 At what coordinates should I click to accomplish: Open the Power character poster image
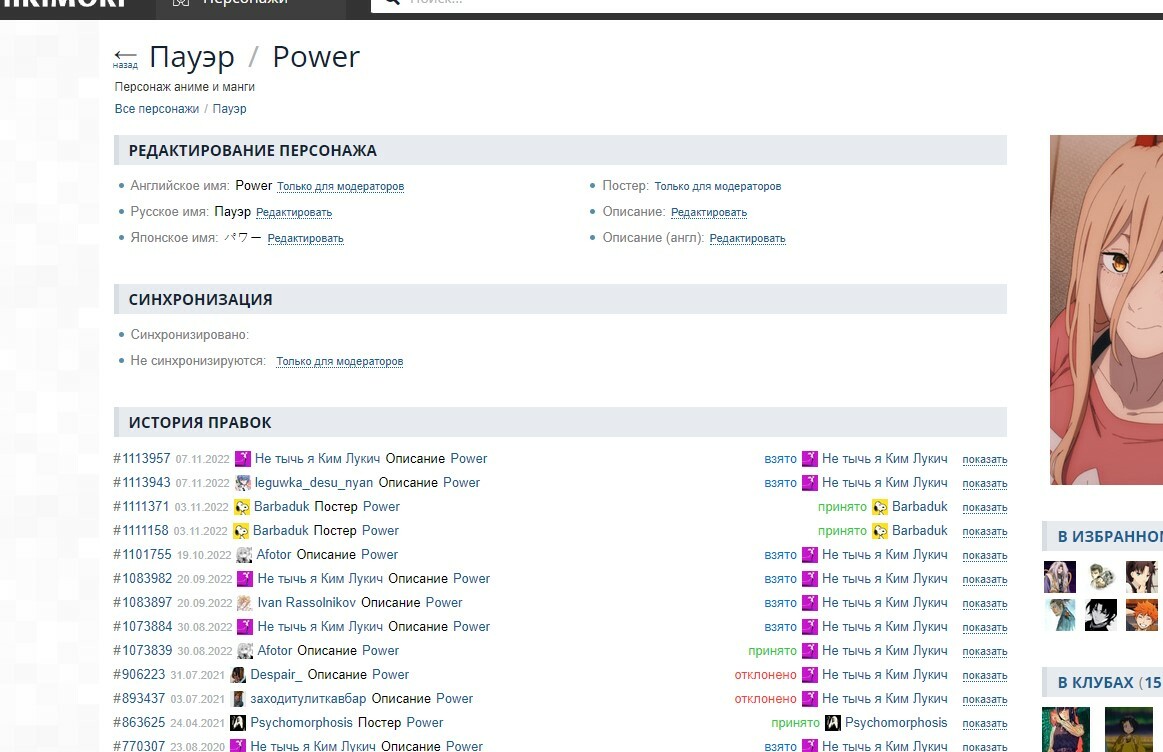(1105, 310)
